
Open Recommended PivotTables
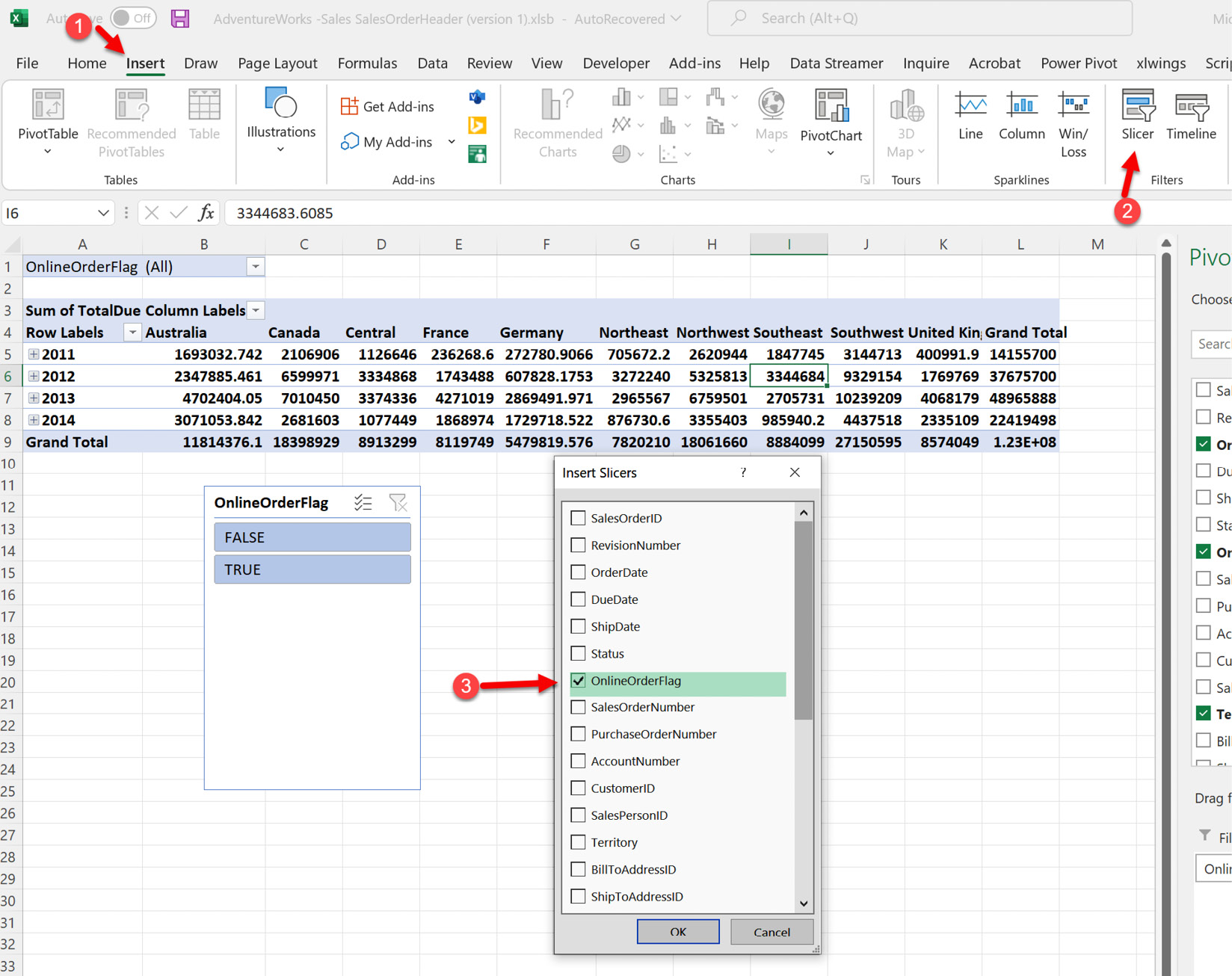point(132,123)
